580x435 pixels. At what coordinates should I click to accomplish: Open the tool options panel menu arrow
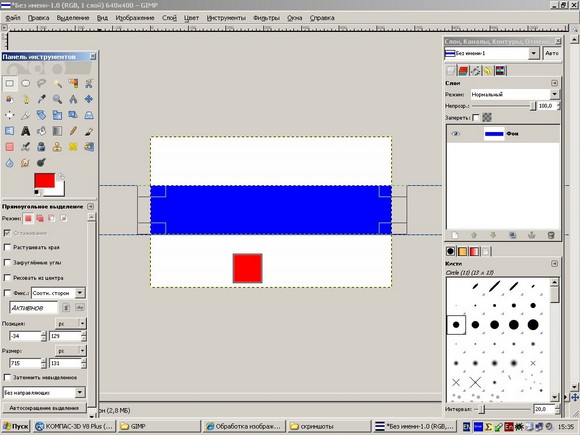tap(90, 206)
